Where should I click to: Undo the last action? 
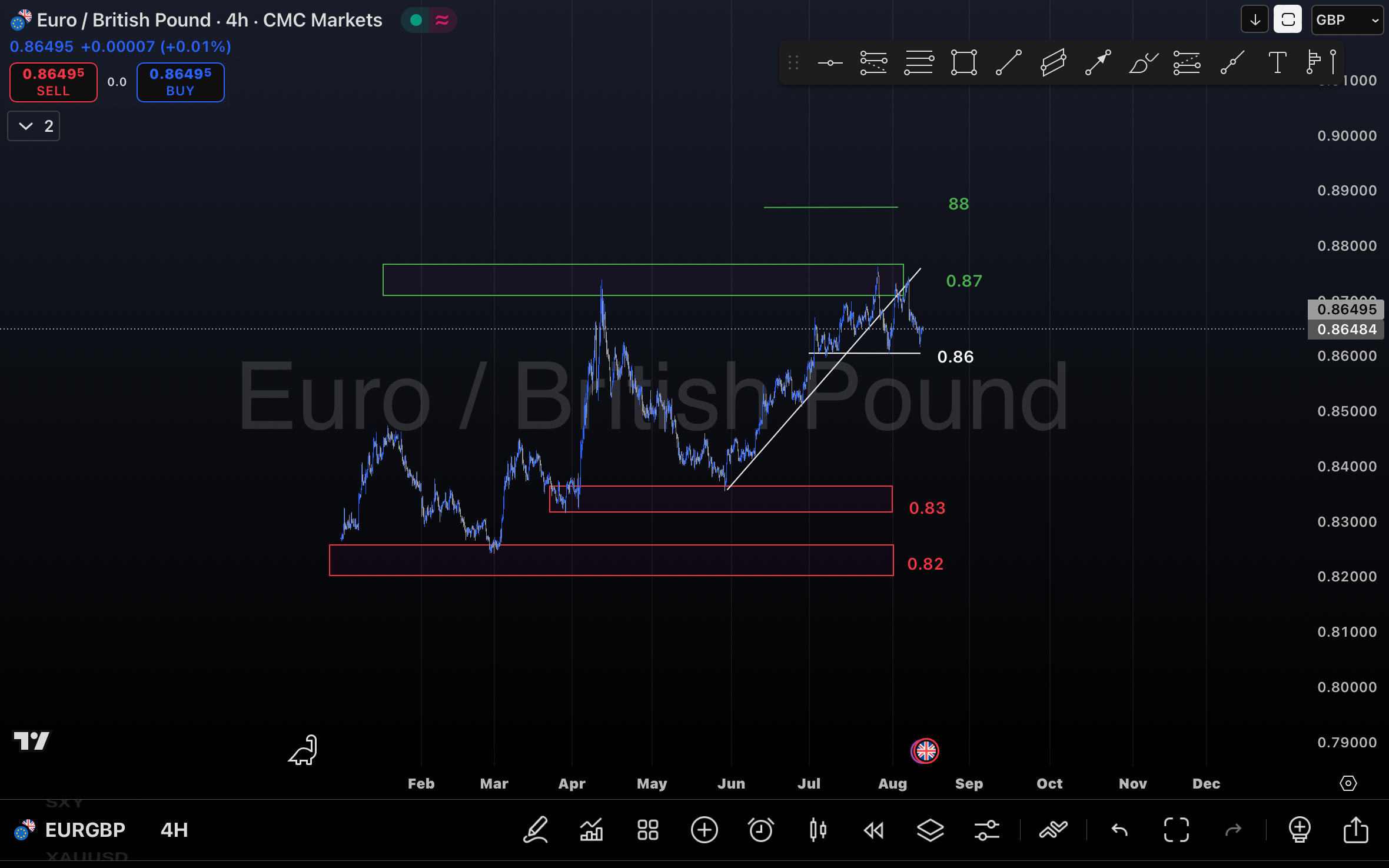click(1119, 830)
